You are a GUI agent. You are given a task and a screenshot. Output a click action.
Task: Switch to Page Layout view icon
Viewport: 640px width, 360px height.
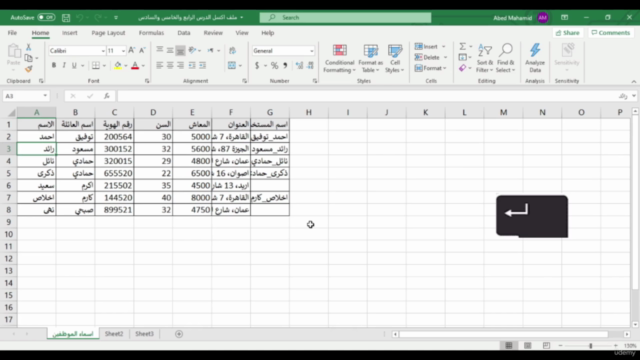point(527,346)
